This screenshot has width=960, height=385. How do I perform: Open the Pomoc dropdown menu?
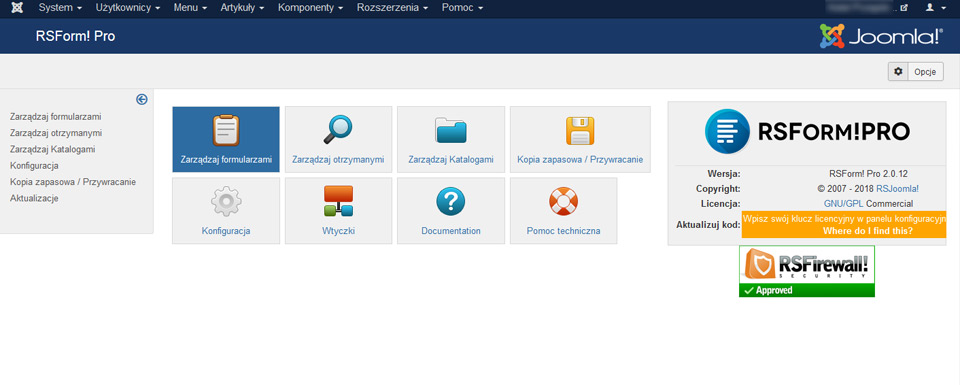tap(462, 8)
